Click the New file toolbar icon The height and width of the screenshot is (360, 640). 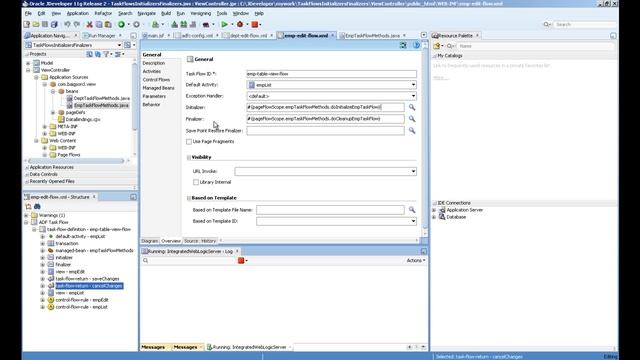coord(27,24)
